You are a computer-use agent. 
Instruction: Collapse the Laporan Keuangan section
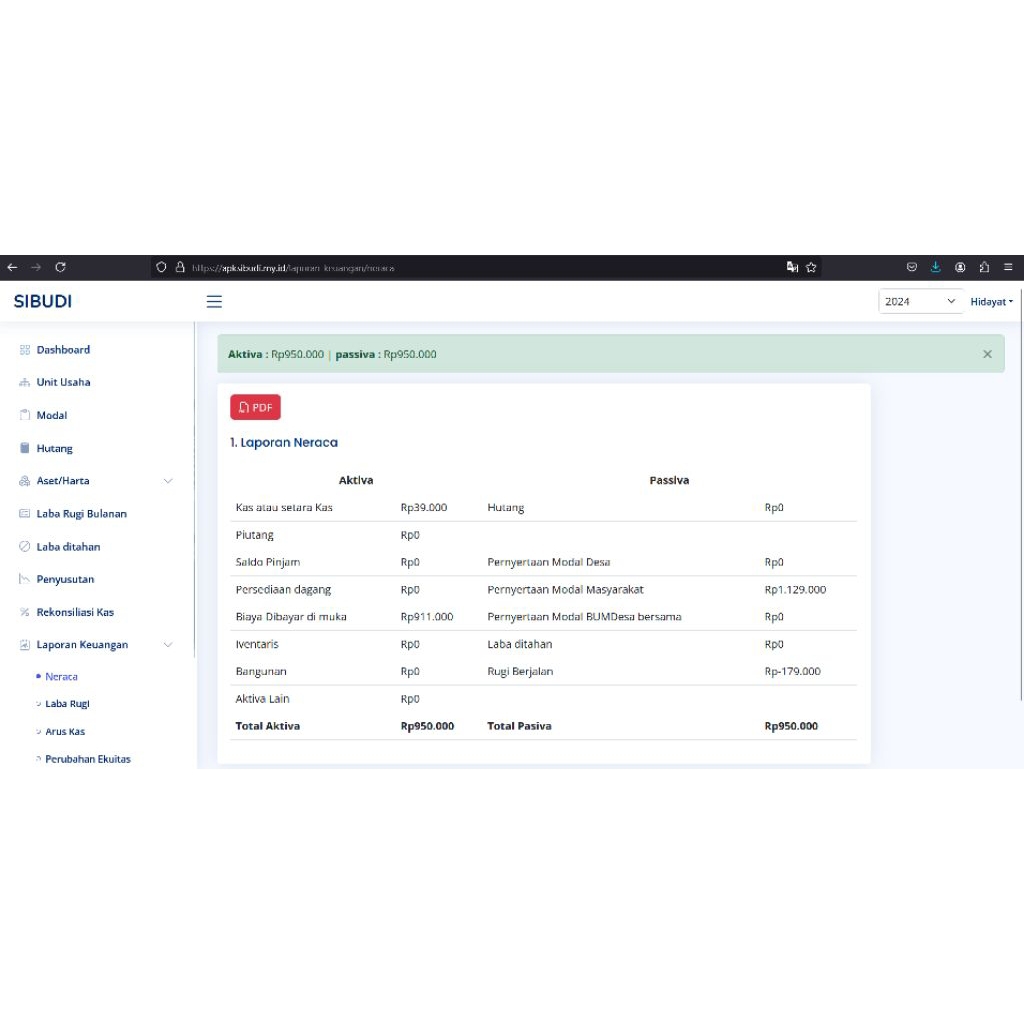pyautogui.click(x=168, y=644)
